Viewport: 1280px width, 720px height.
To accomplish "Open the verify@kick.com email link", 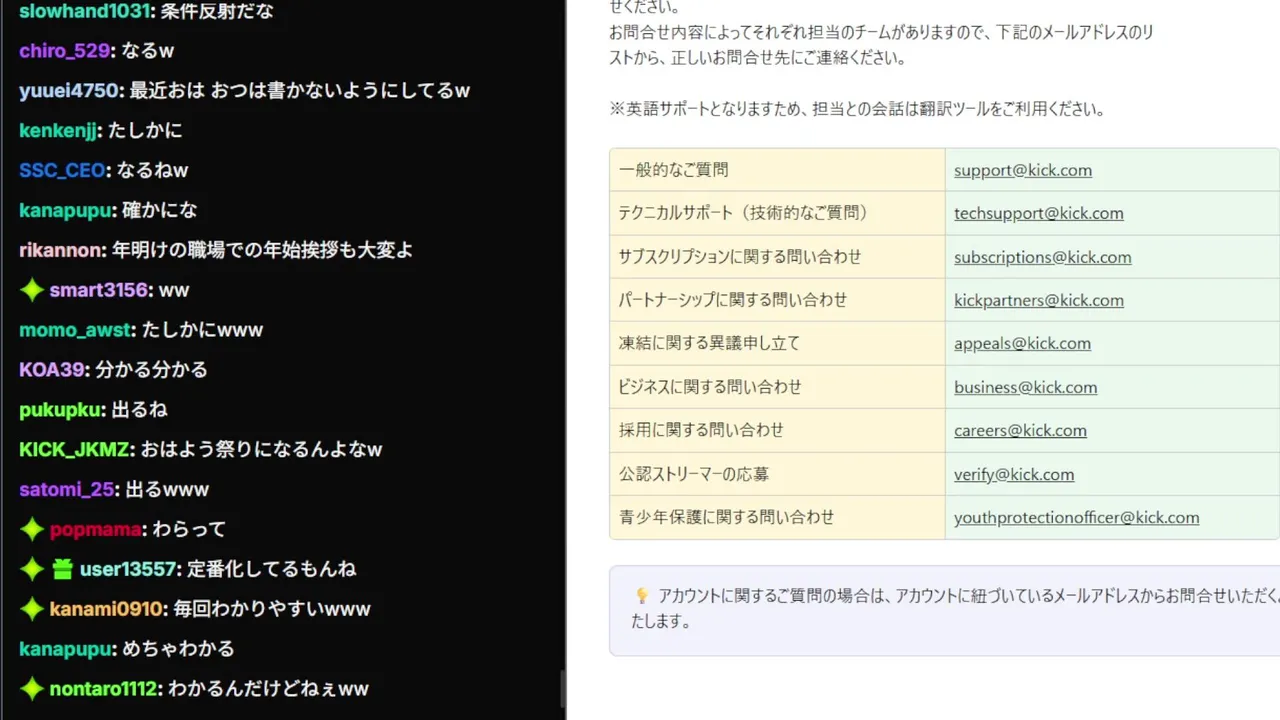I will pyautogui.click(x=1014, y=474).
